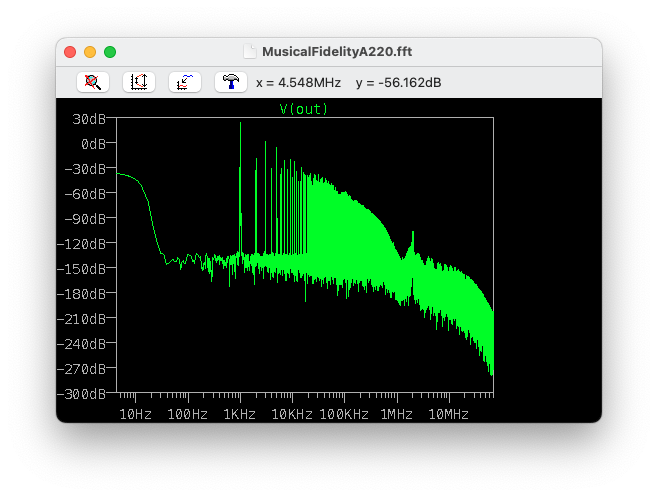Open the hammer control panel icon
Screen dimensions: 658x497
(231, 82)
